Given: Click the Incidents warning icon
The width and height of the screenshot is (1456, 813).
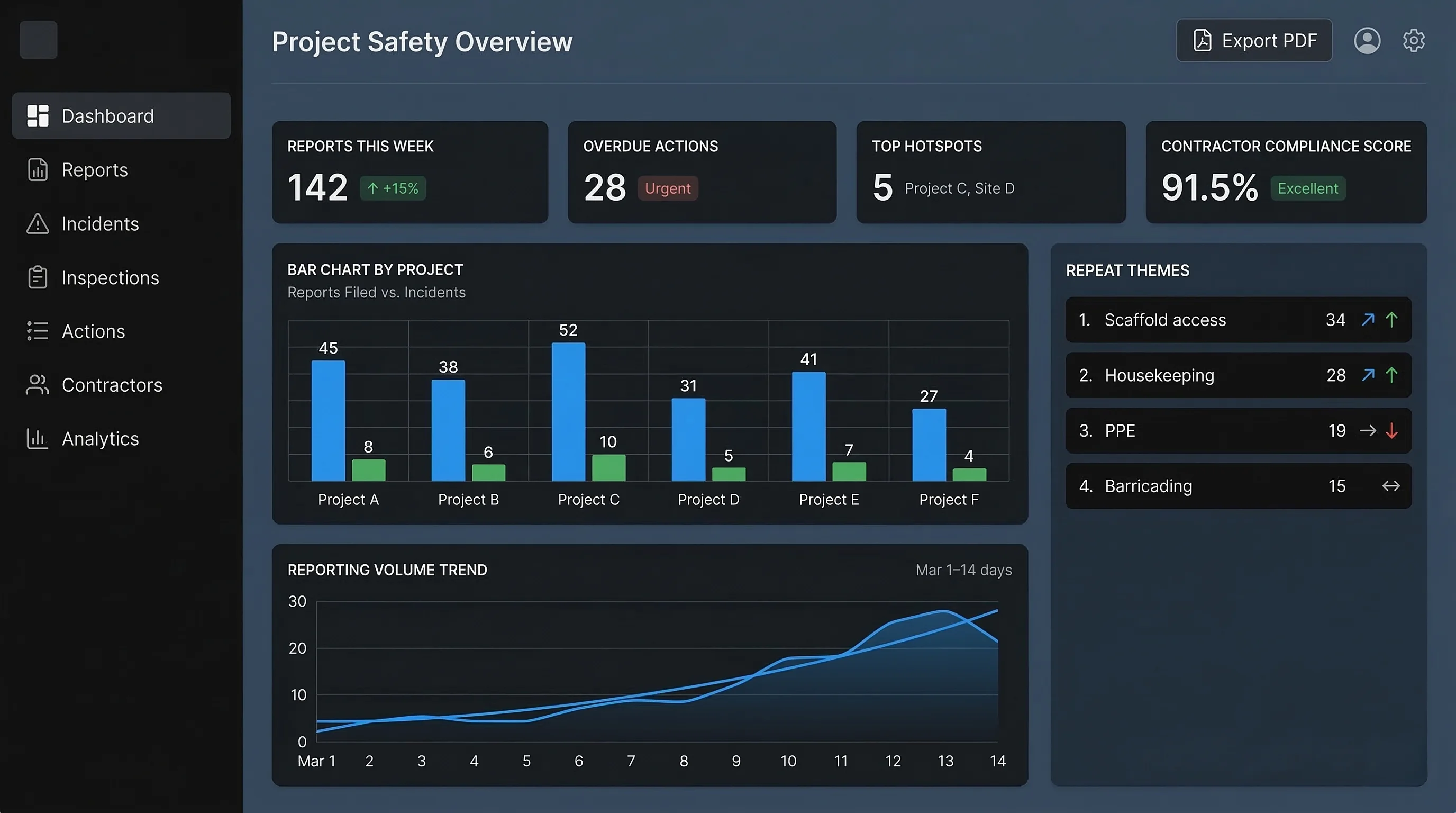Looking at the screenshot, I should 38,224.
